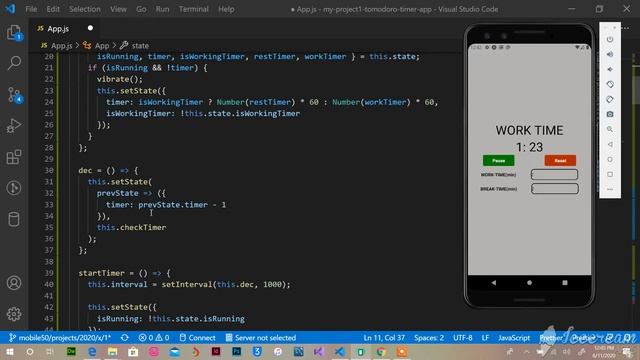Viewport: 640px width, 360px height.
Task: Tap the phone's Back navigation button
Action: [x=493, y=282]
